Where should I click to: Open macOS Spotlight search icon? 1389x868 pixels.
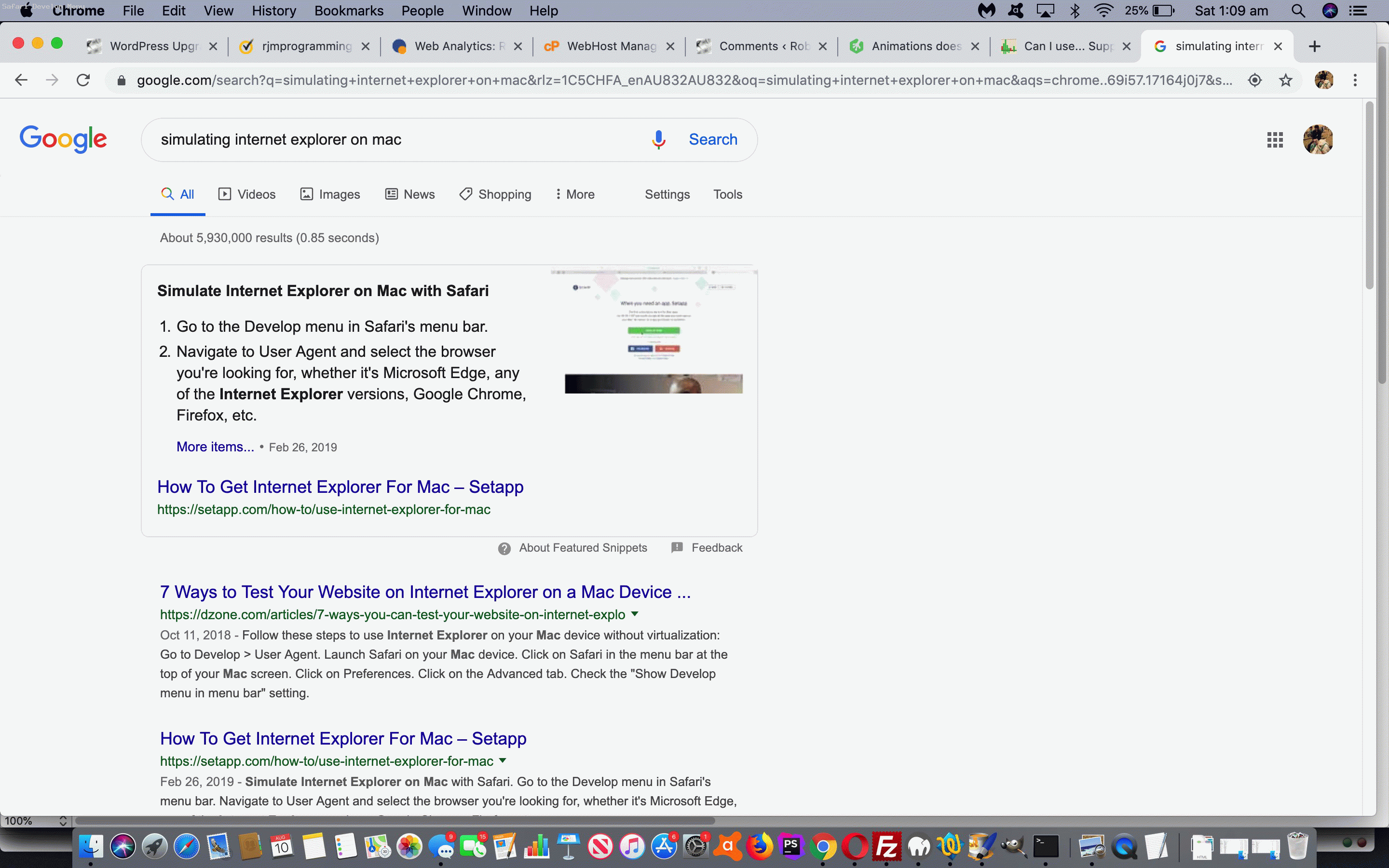pos(1298,11)
